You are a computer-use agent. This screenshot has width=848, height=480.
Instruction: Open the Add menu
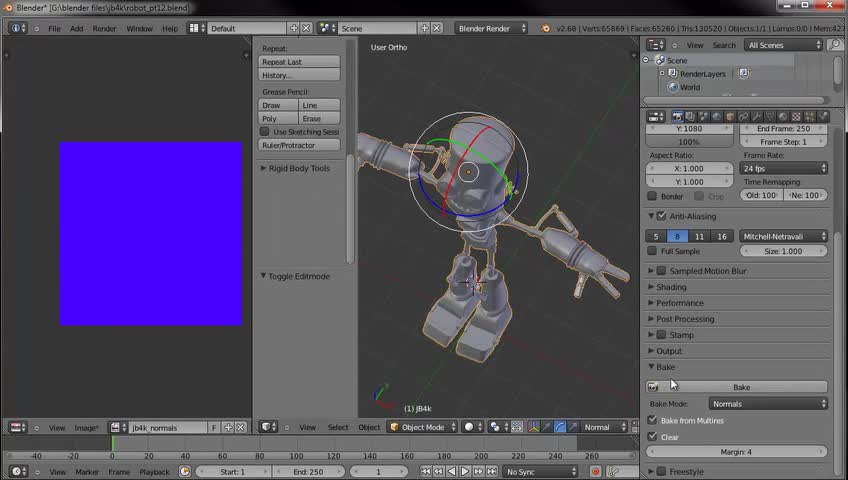coord(76,29)
